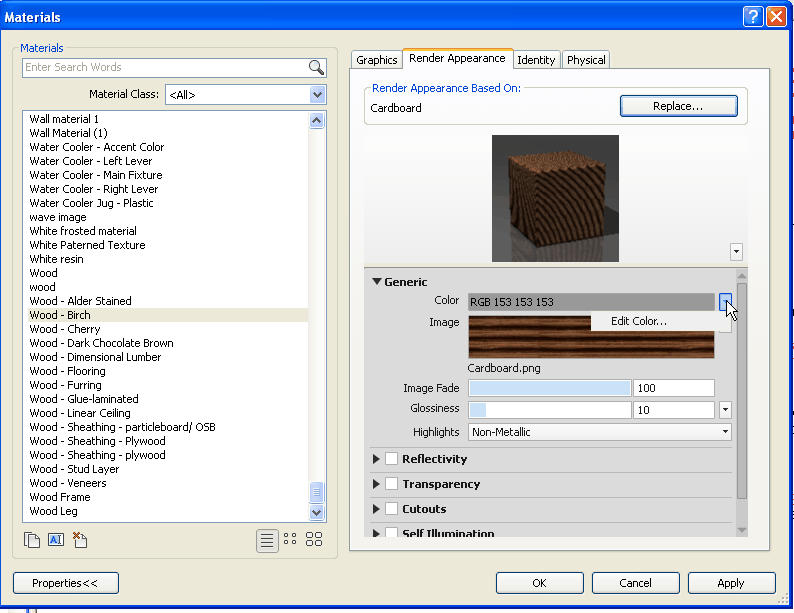Open the Highlights Non-Metallic dropdown
The image size is (794, 613).
coord(725,432)
